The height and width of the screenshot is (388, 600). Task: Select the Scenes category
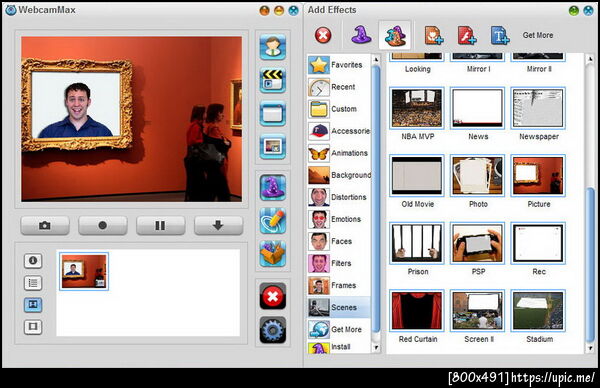pyautogui.click(x=339, y=307)
